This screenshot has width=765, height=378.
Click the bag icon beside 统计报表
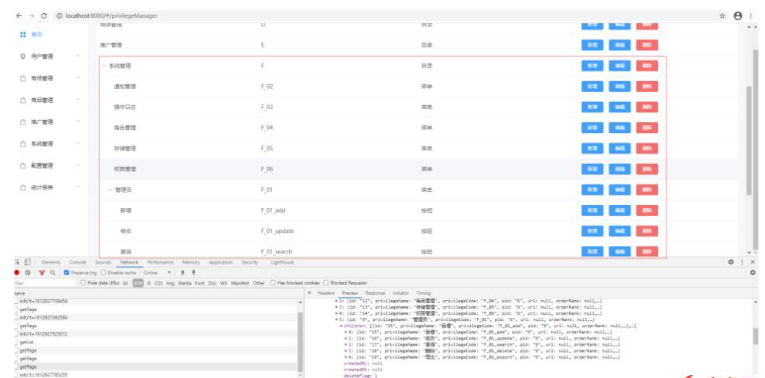click(x=23, y=188)
